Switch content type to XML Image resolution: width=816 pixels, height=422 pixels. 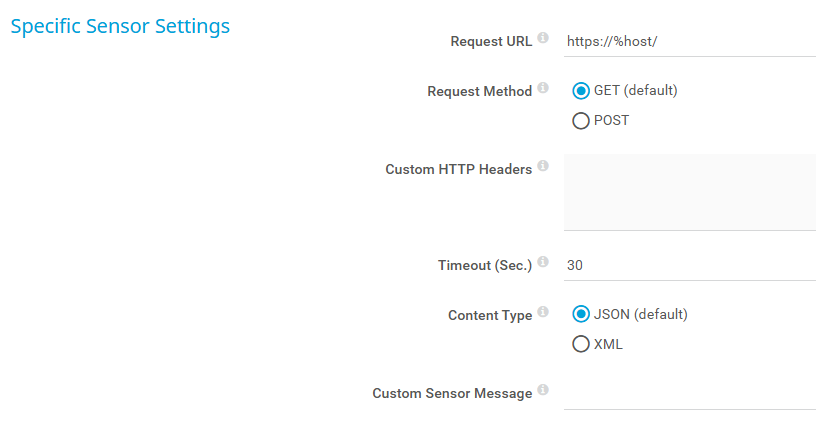pos(581,344)
